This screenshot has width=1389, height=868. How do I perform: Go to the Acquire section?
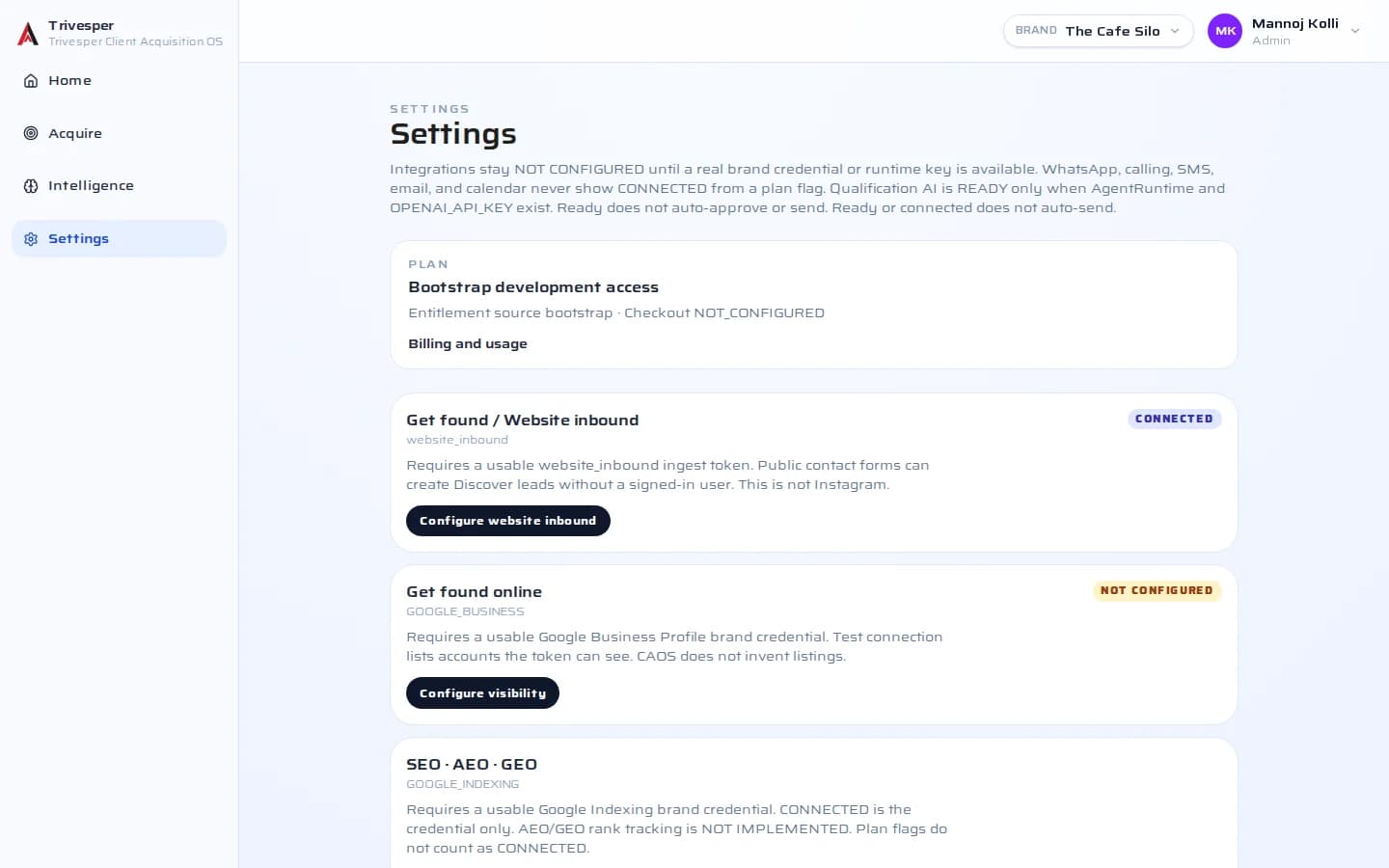(x=119, y=133)
